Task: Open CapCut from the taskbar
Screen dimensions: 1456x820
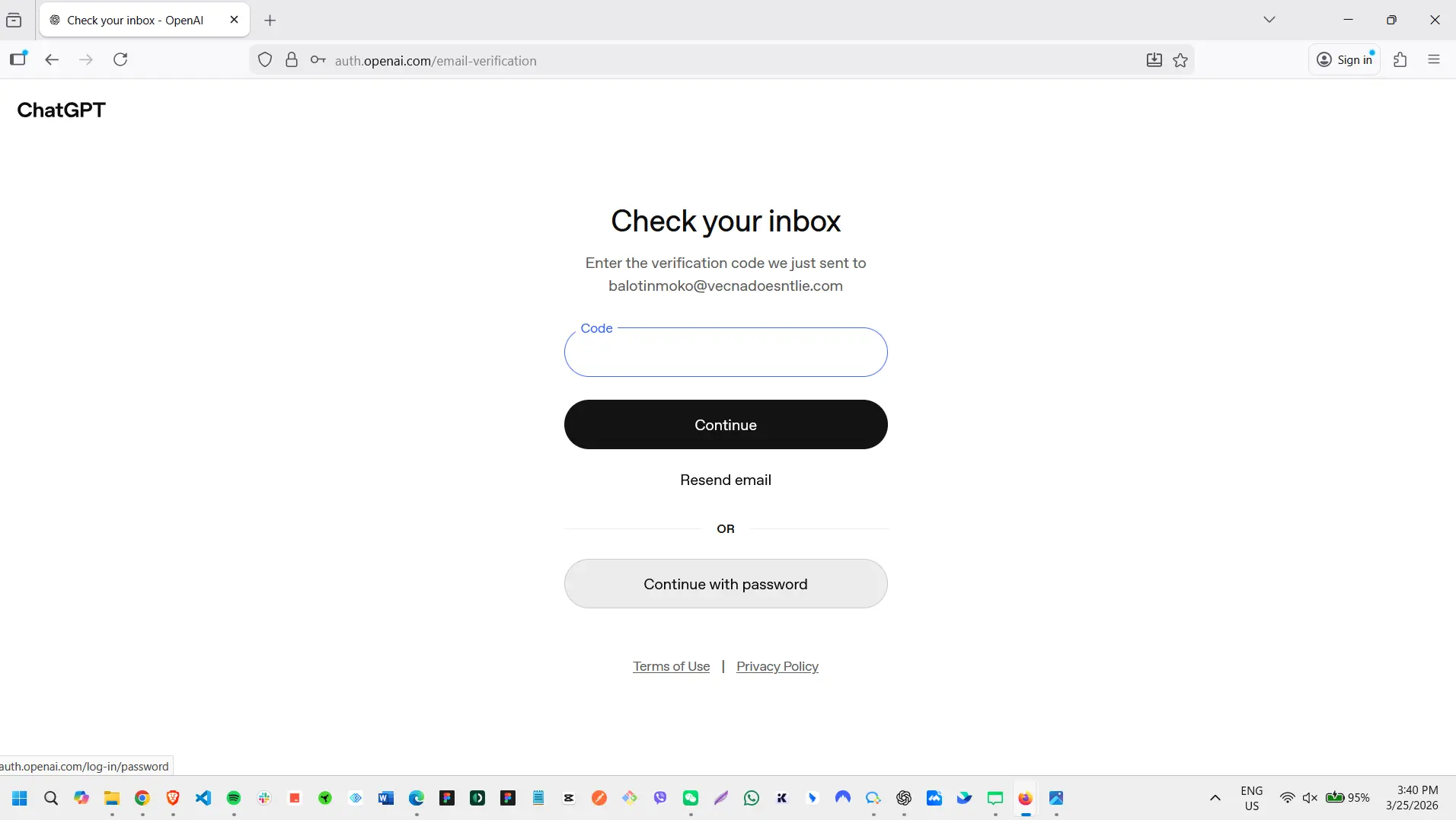Action: pos(569,798)
